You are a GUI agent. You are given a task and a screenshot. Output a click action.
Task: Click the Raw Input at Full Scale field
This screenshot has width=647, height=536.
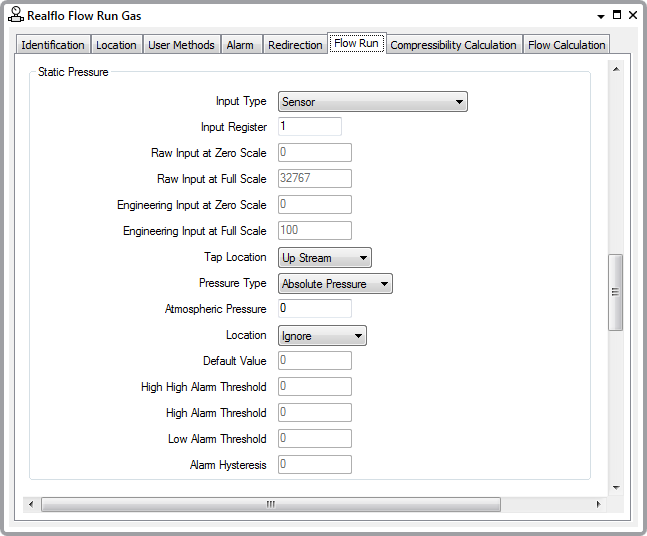[315, 178]
